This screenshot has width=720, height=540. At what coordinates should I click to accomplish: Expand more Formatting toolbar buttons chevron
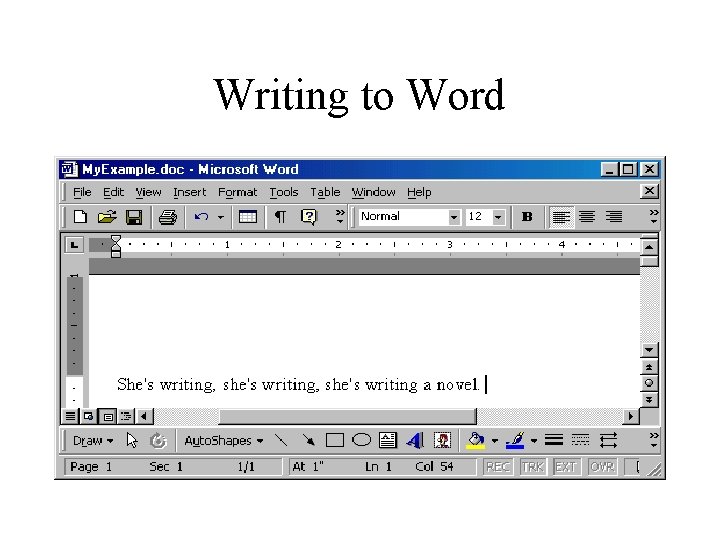(654, 216)
